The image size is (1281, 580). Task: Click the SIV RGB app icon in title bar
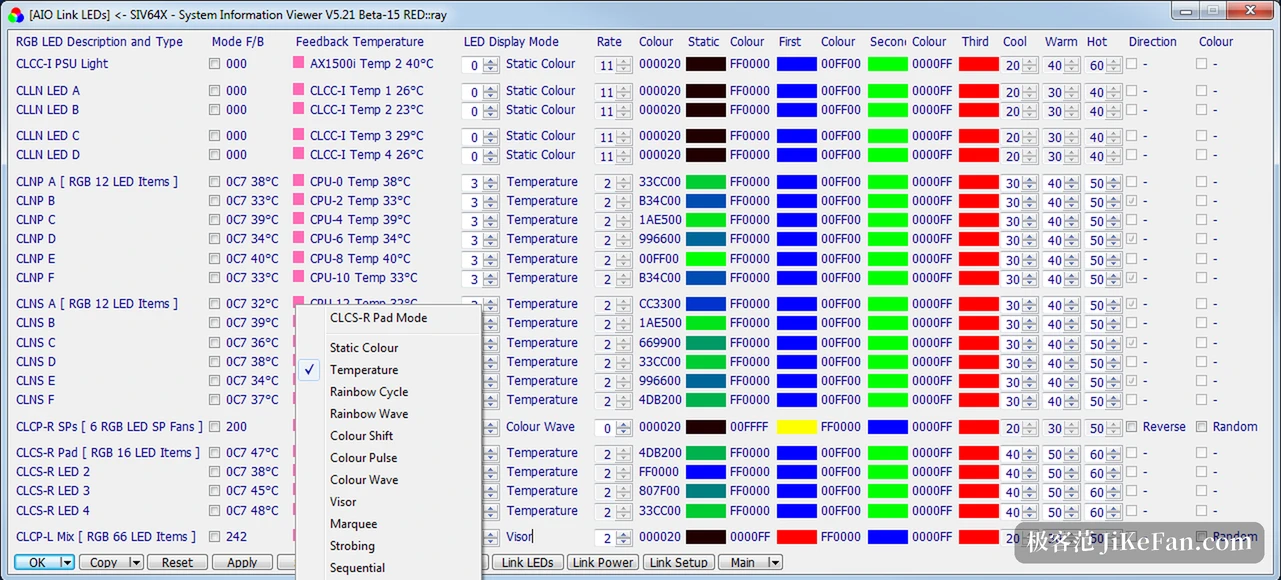[x=15, y=14]
